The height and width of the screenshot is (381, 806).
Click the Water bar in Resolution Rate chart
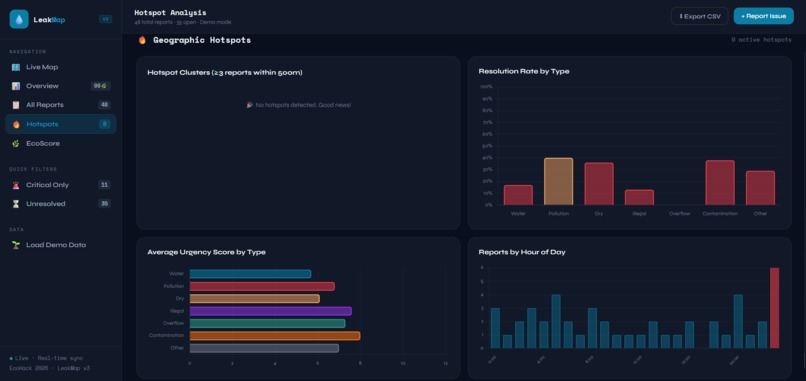click(x=518, y=195)
